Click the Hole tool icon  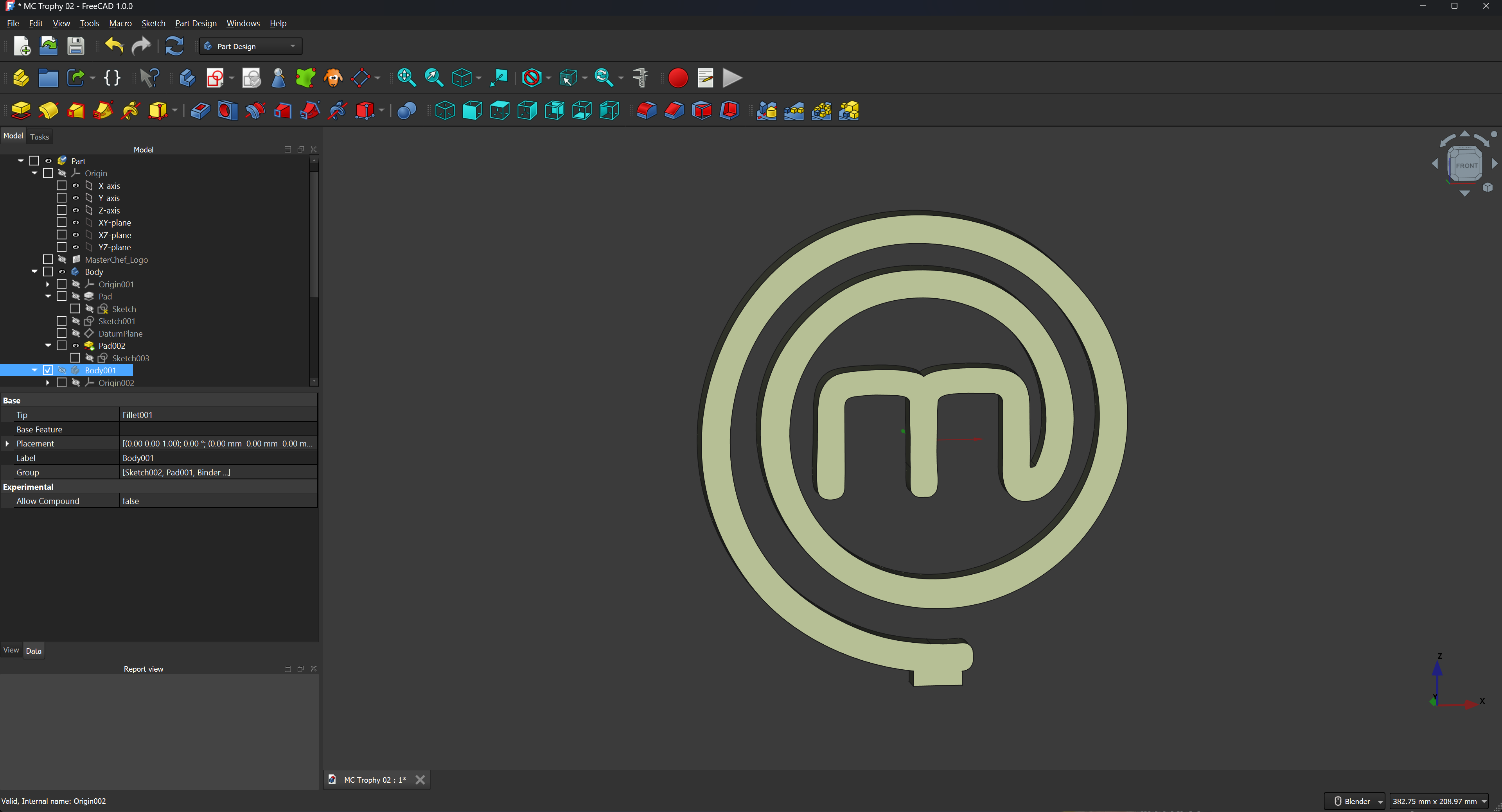(x=227, y=110)
